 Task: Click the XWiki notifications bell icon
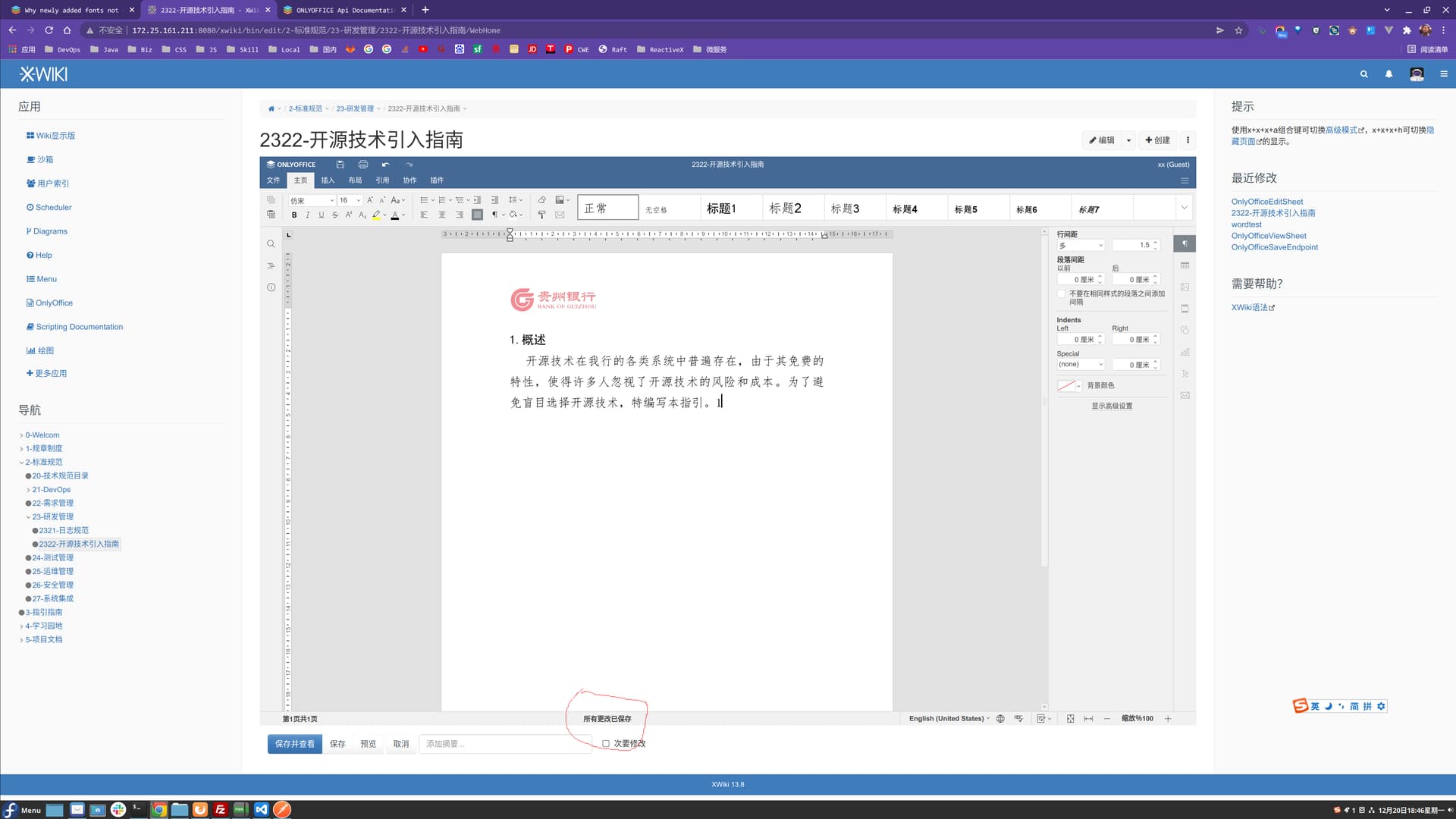coord(1389,74)
